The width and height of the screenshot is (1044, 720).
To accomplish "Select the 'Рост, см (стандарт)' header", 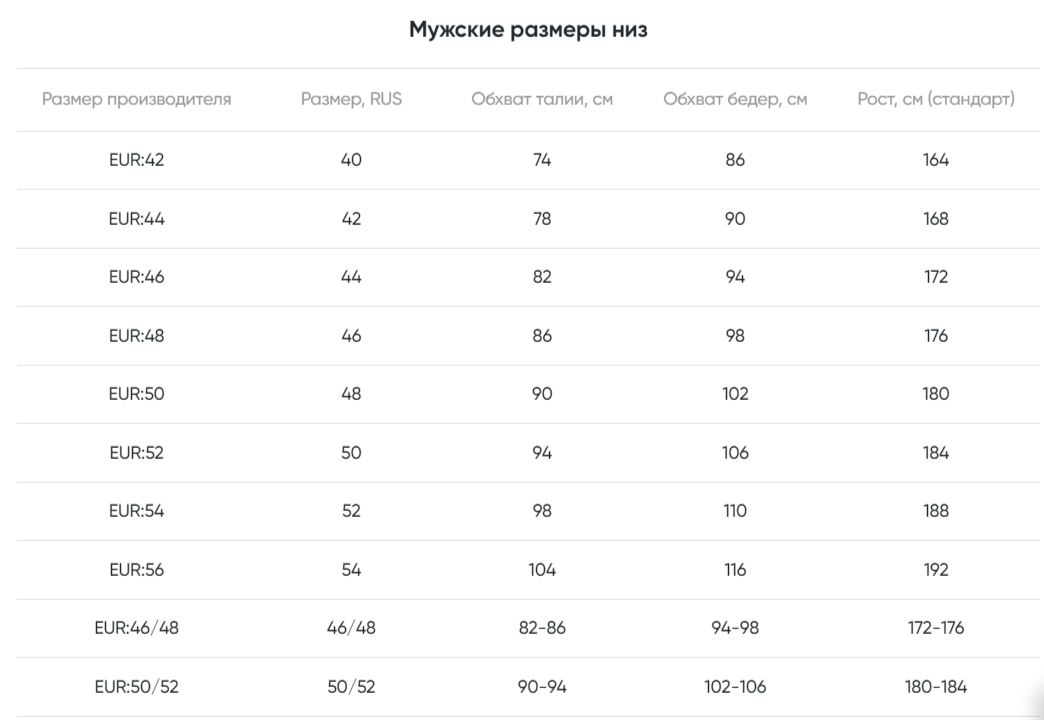I will (x=935, y=99).
